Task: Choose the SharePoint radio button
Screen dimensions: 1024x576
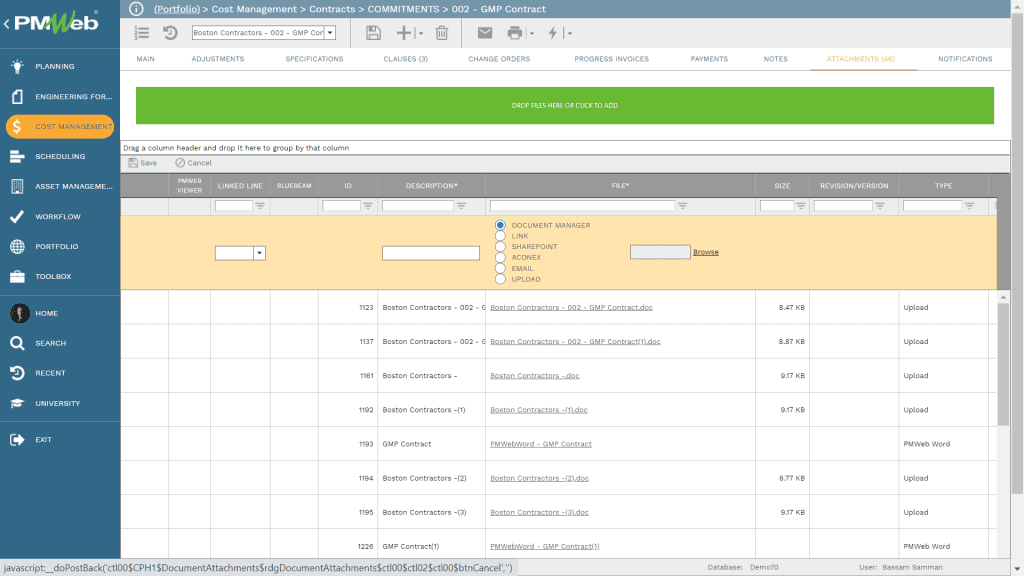Action: pos(500,246)
